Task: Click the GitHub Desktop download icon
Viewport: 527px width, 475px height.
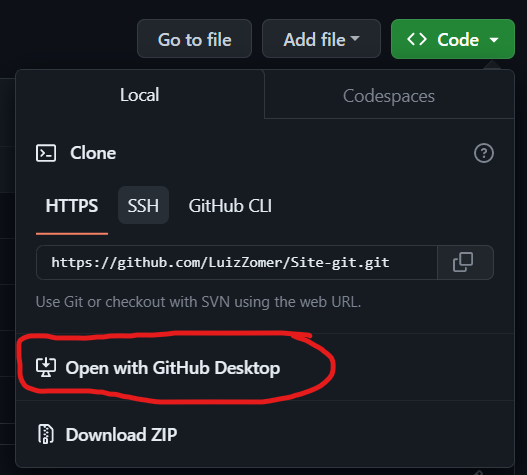Action: click(x=46, y=367)
